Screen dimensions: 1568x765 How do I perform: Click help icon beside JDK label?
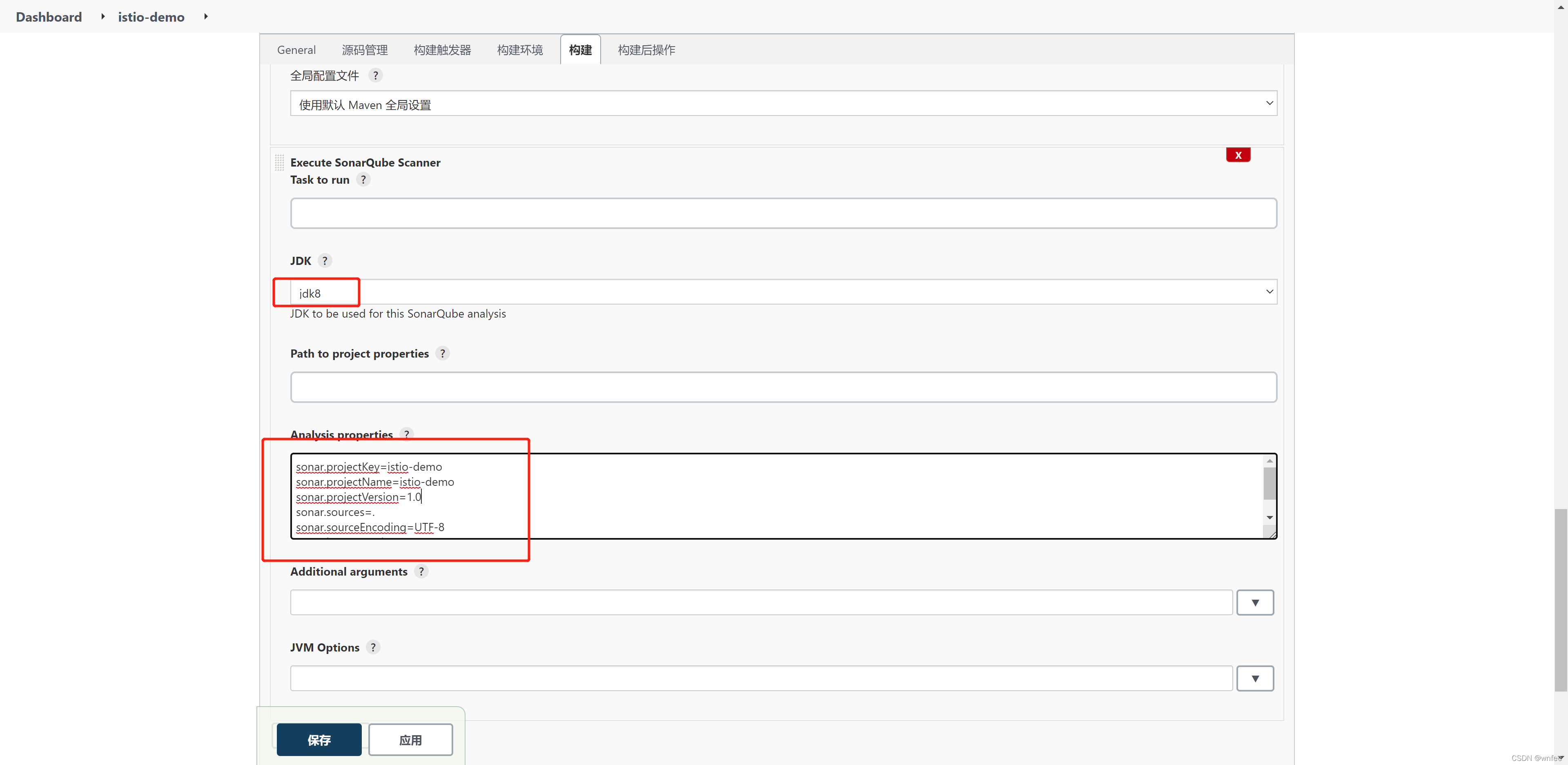click(325, 260)
